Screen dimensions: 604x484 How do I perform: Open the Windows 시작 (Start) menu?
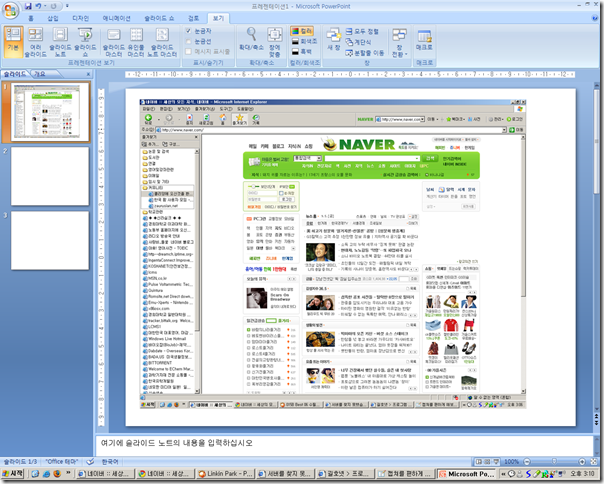tap(13, 473)
